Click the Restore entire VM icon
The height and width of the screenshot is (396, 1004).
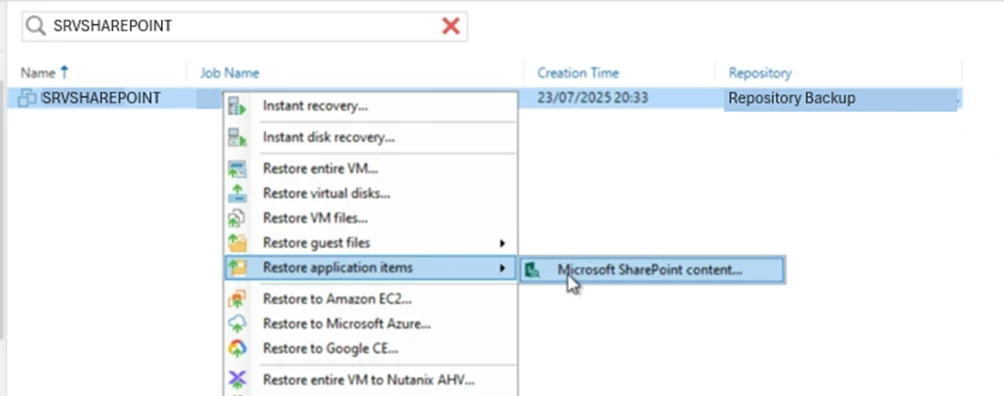238,169
